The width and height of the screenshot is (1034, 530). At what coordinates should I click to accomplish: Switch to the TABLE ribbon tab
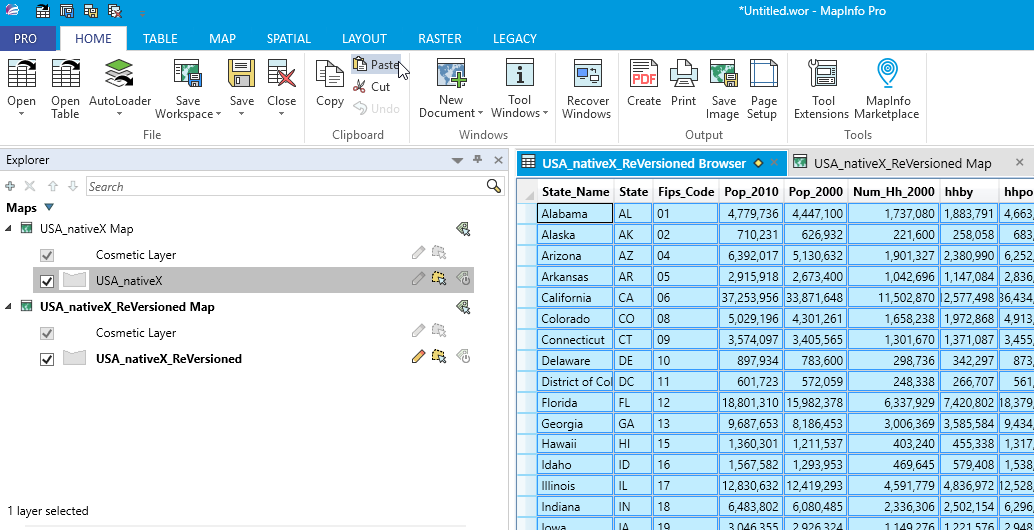160,38
